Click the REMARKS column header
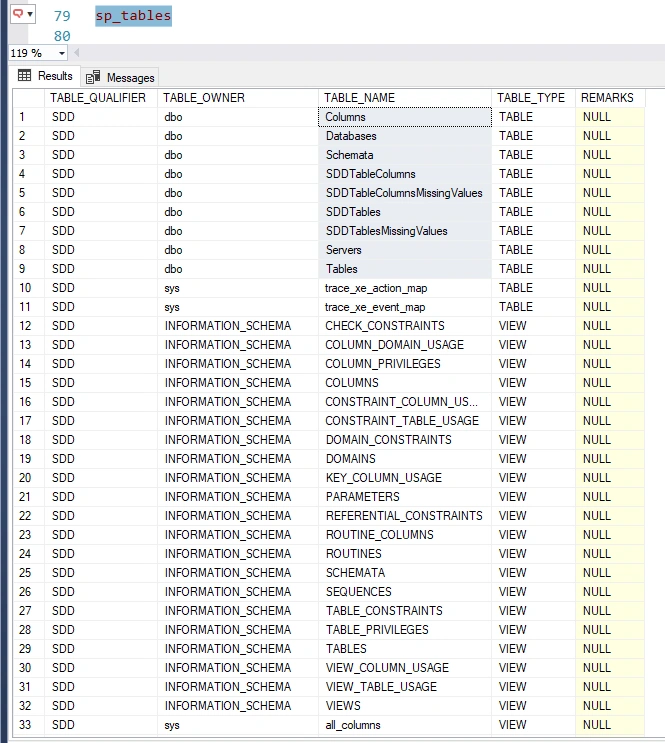This screenshot has width=665, height=743. tap(610, 98)
